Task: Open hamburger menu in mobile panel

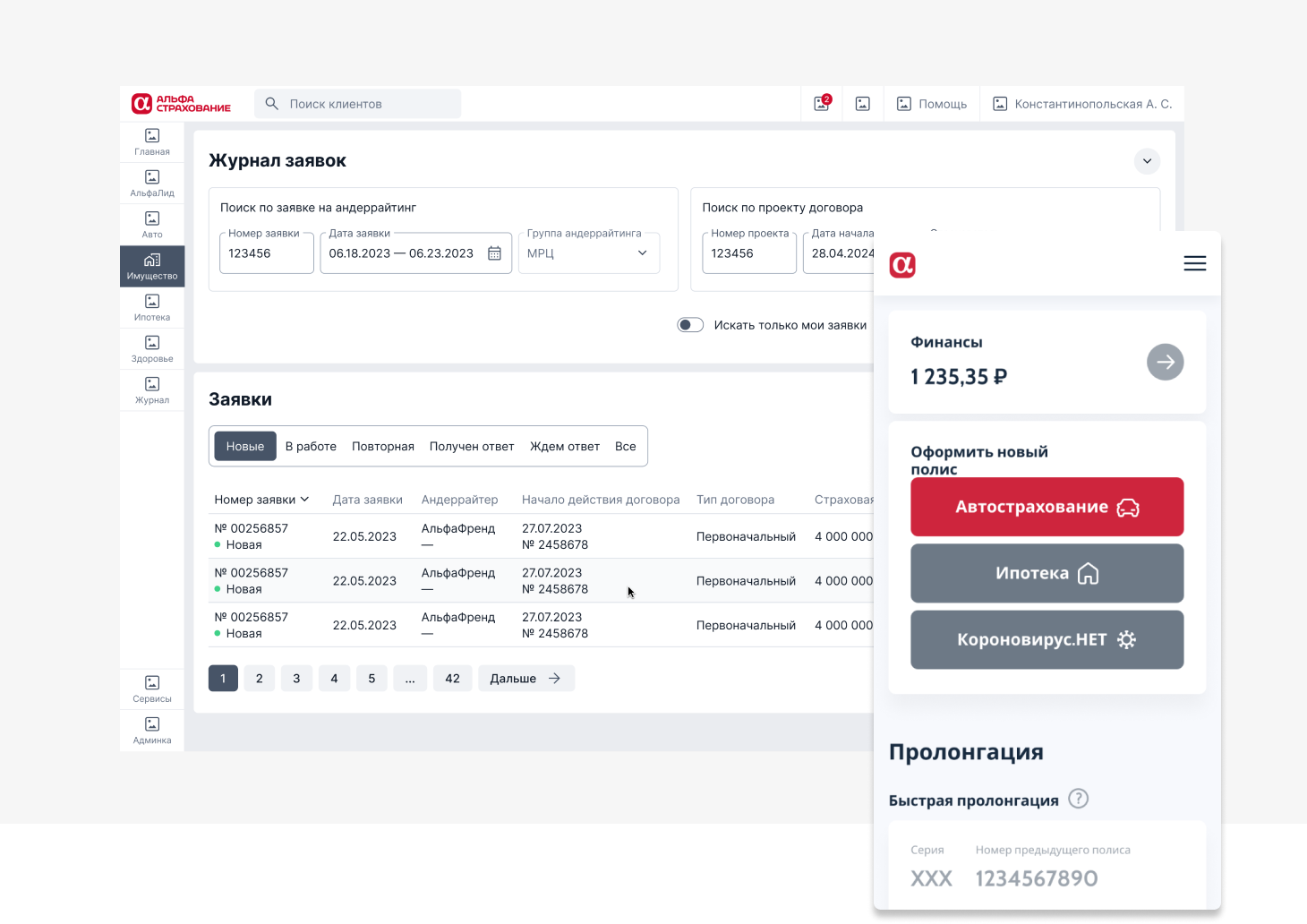Action: tap(1195, 263)
